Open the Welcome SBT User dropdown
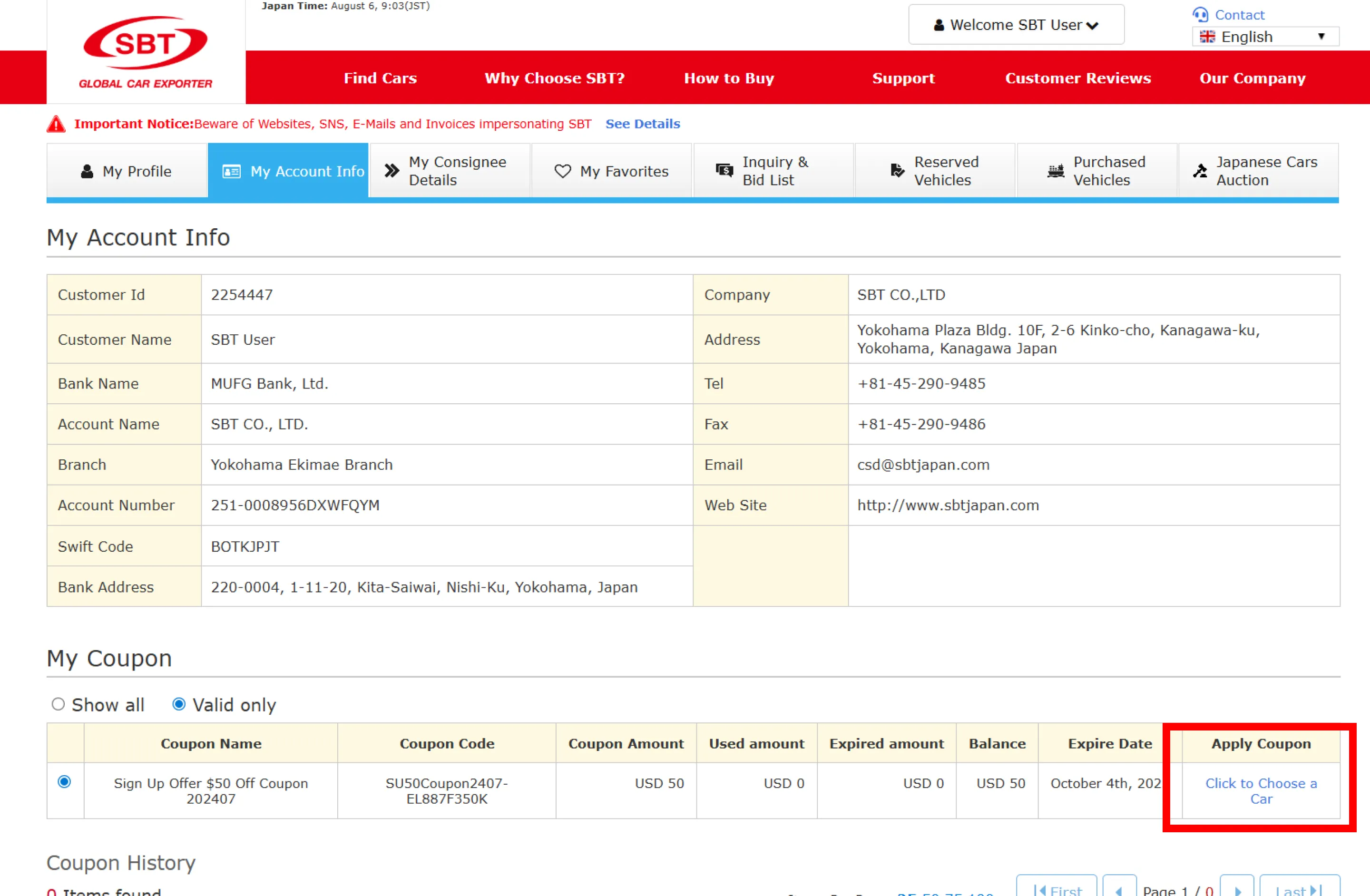Image resolution: width=1370 pixels, height=896 pixels. pos(1016,25)
